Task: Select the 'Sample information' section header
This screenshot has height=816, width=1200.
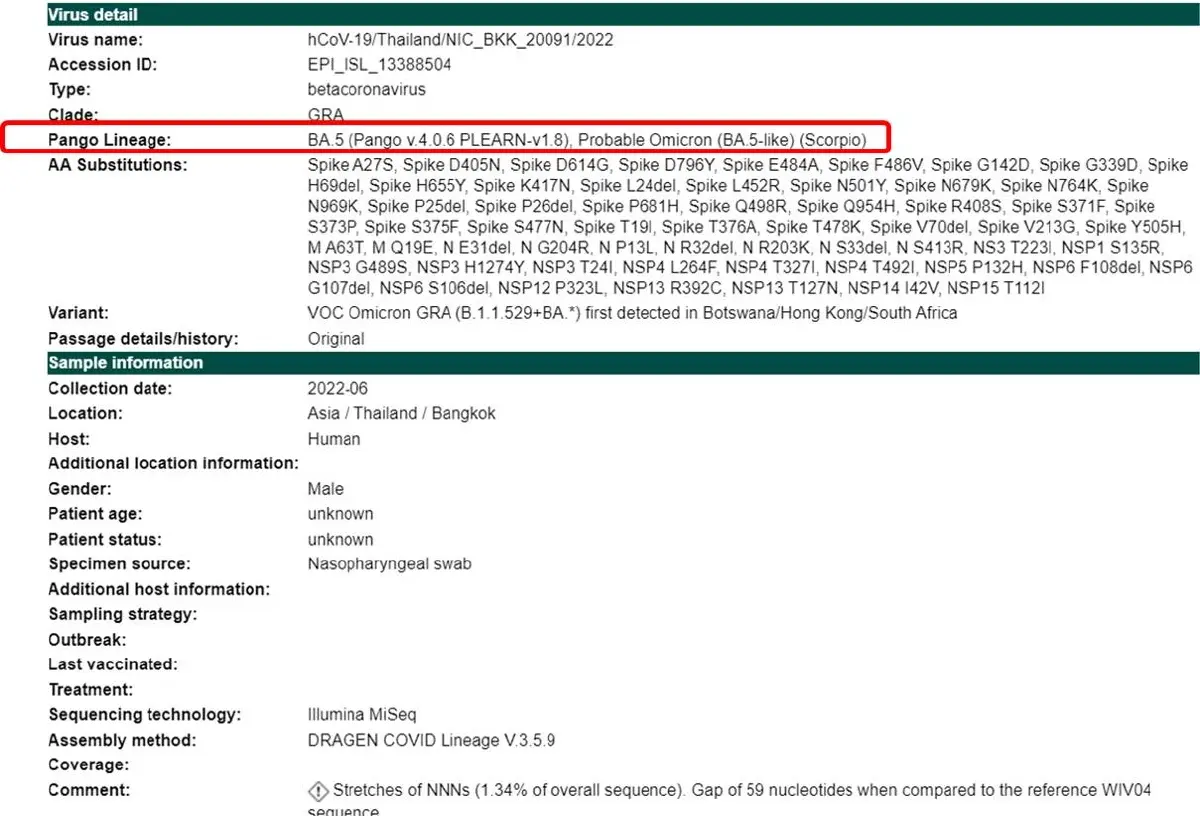Action: (x=623, y=363)
